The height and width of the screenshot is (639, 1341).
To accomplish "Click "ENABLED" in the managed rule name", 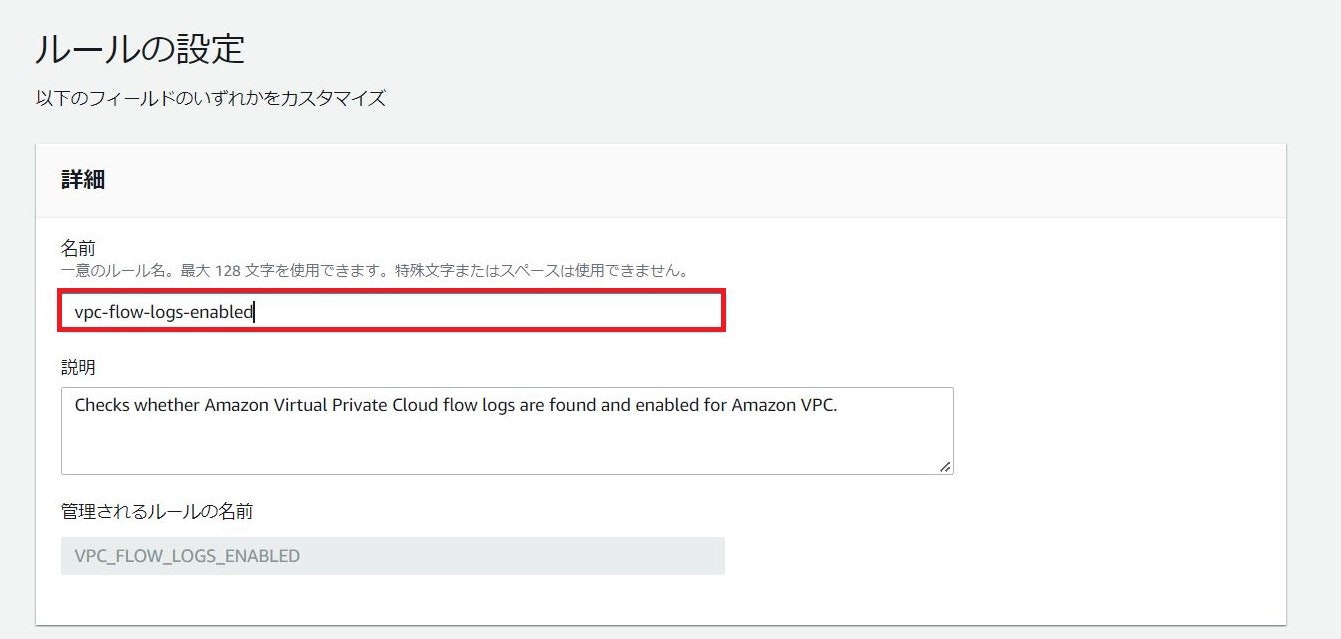I will click(x=264, y=556).
